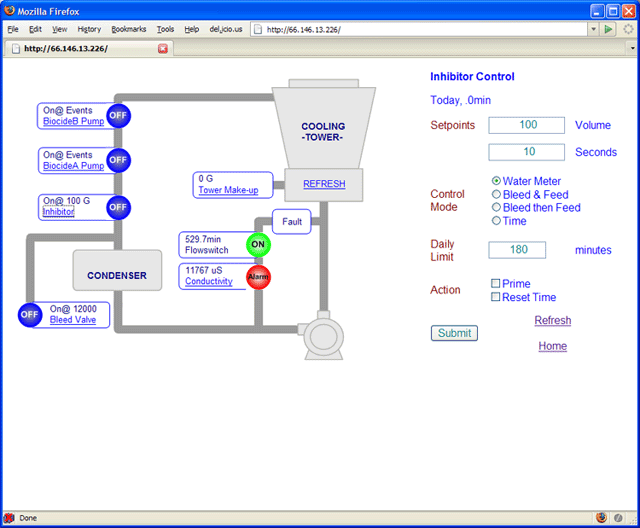The width and height of the screenshot is (640, 528).
Task: Enable the Prime checkbox
Action: 496,284
